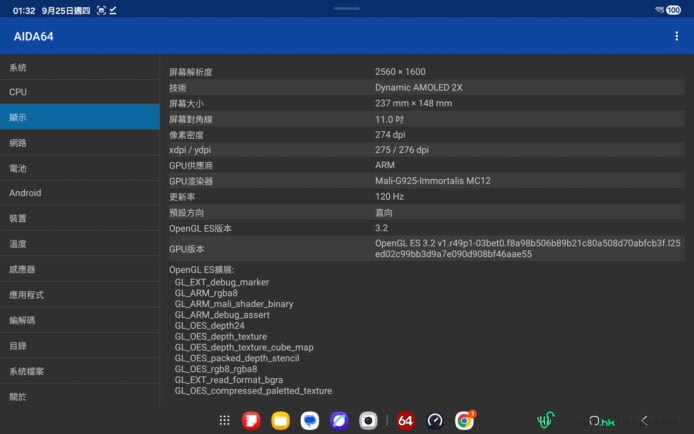Image resolution: width=694 pixels, height=434 pixels.
Task: Go to the 網路 section
Action: pyautogui.click(x=80, y=142)
